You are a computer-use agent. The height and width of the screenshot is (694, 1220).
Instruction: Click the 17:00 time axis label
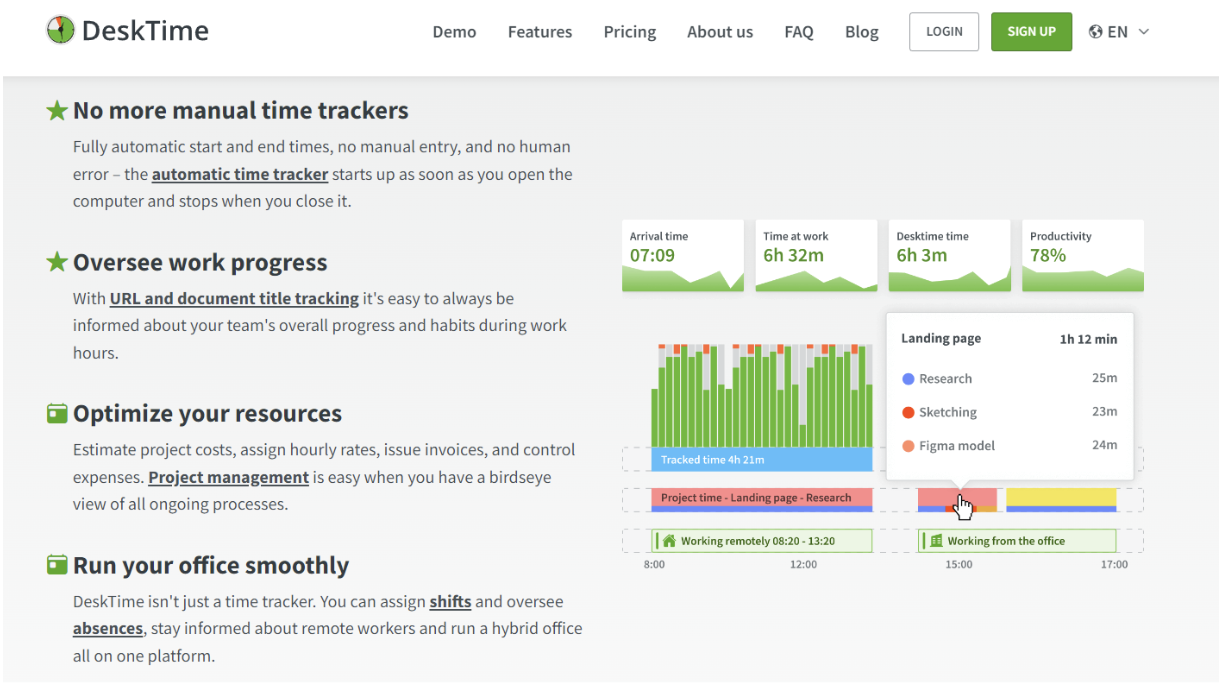pyautogui.click(x=1114, y=565)
